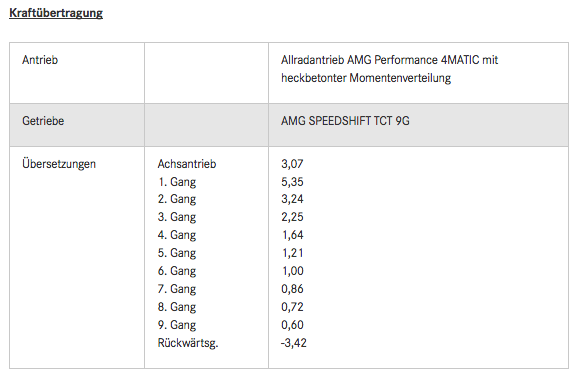The height and width of the screenshot is (377, 579).
Task: Click the 6. Gang label
Action: tap(177, 271)
